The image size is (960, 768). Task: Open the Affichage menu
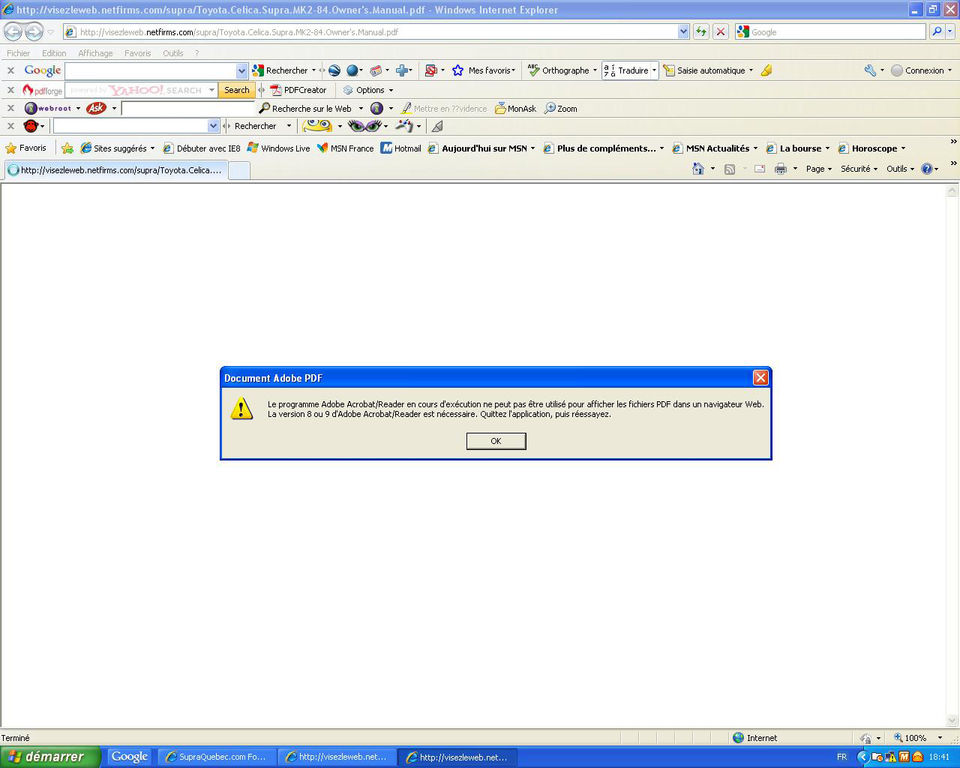[x=95, y=53]
